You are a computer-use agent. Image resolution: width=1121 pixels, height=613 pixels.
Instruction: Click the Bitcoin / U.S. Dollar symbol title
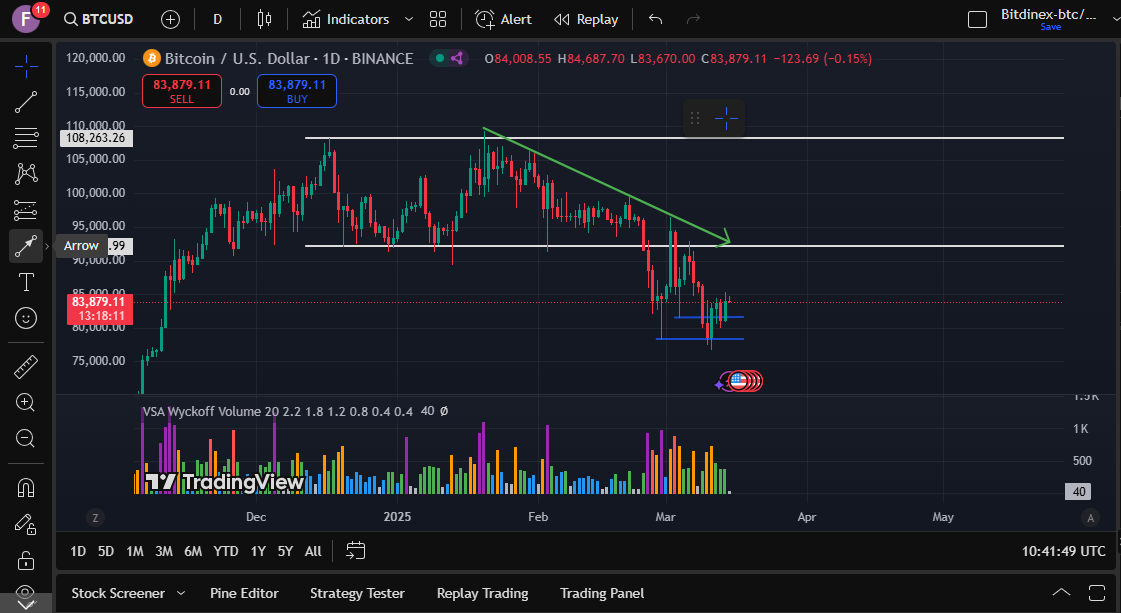[x=289, y=59]
